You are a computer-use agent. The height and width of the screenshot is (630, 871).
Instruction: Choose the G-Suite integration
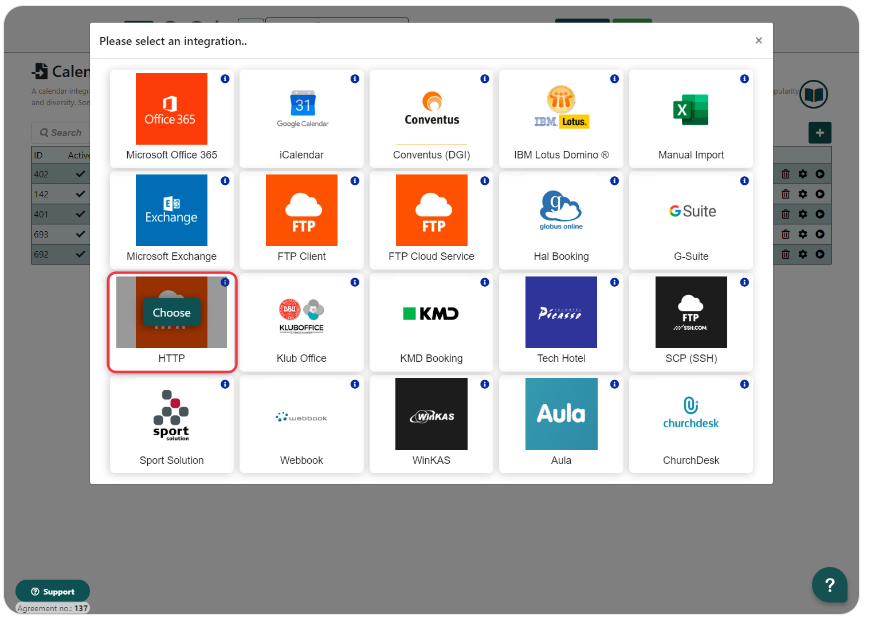click(691, 220)
